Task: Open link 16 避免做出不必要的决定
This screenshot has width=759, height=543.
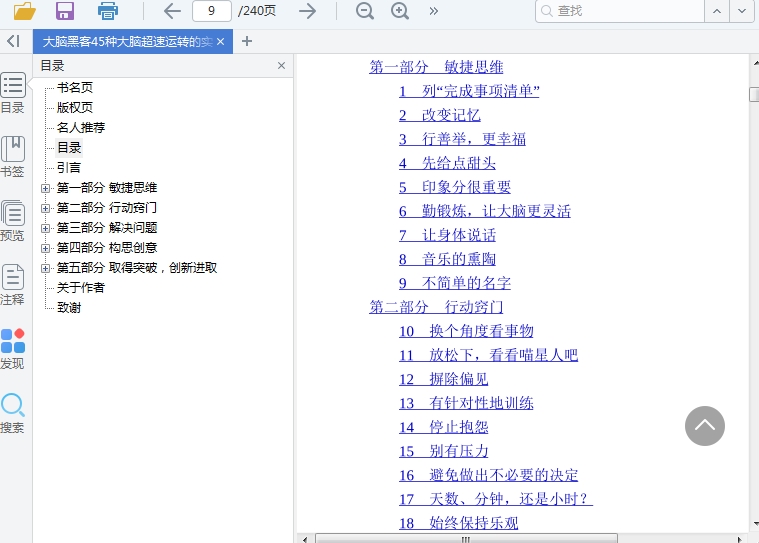Action: pos(488,475)
